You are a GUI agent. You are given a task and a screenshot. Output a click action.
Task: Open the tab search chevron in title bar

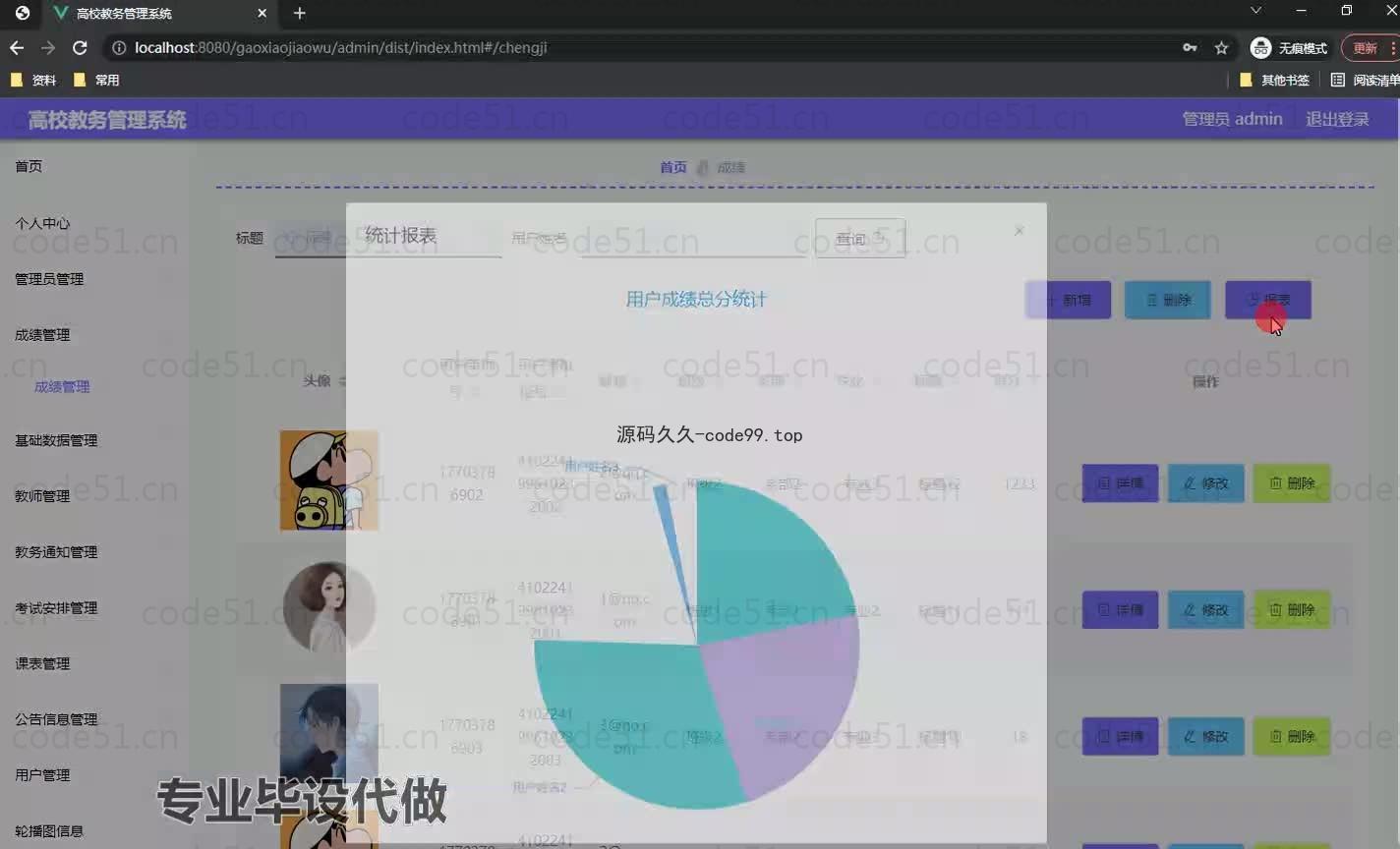click(x=1255, y=11)
